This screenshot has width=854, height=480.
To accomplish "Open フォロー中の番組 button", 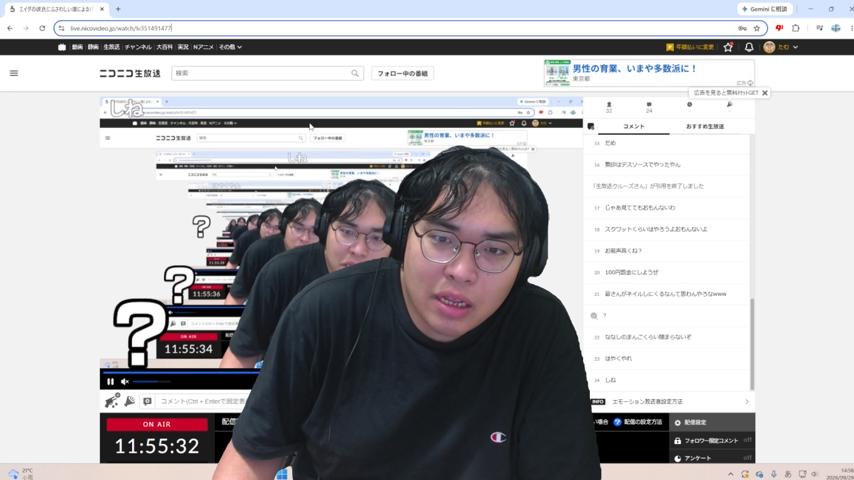I will pyautogui.click(x=402, y=73).
